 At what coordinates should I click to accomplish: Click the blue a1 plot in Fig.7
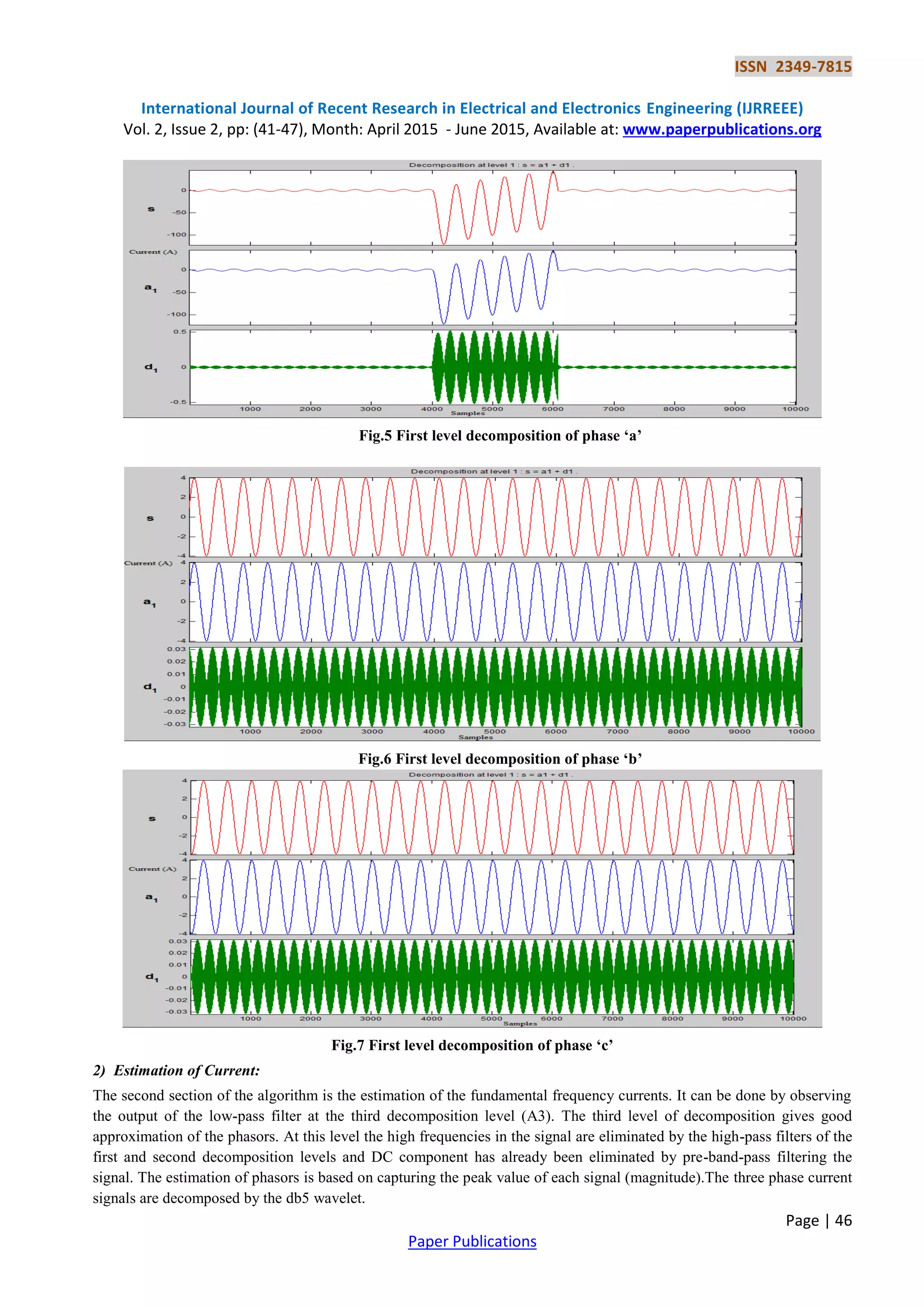[x=492, y=897]
